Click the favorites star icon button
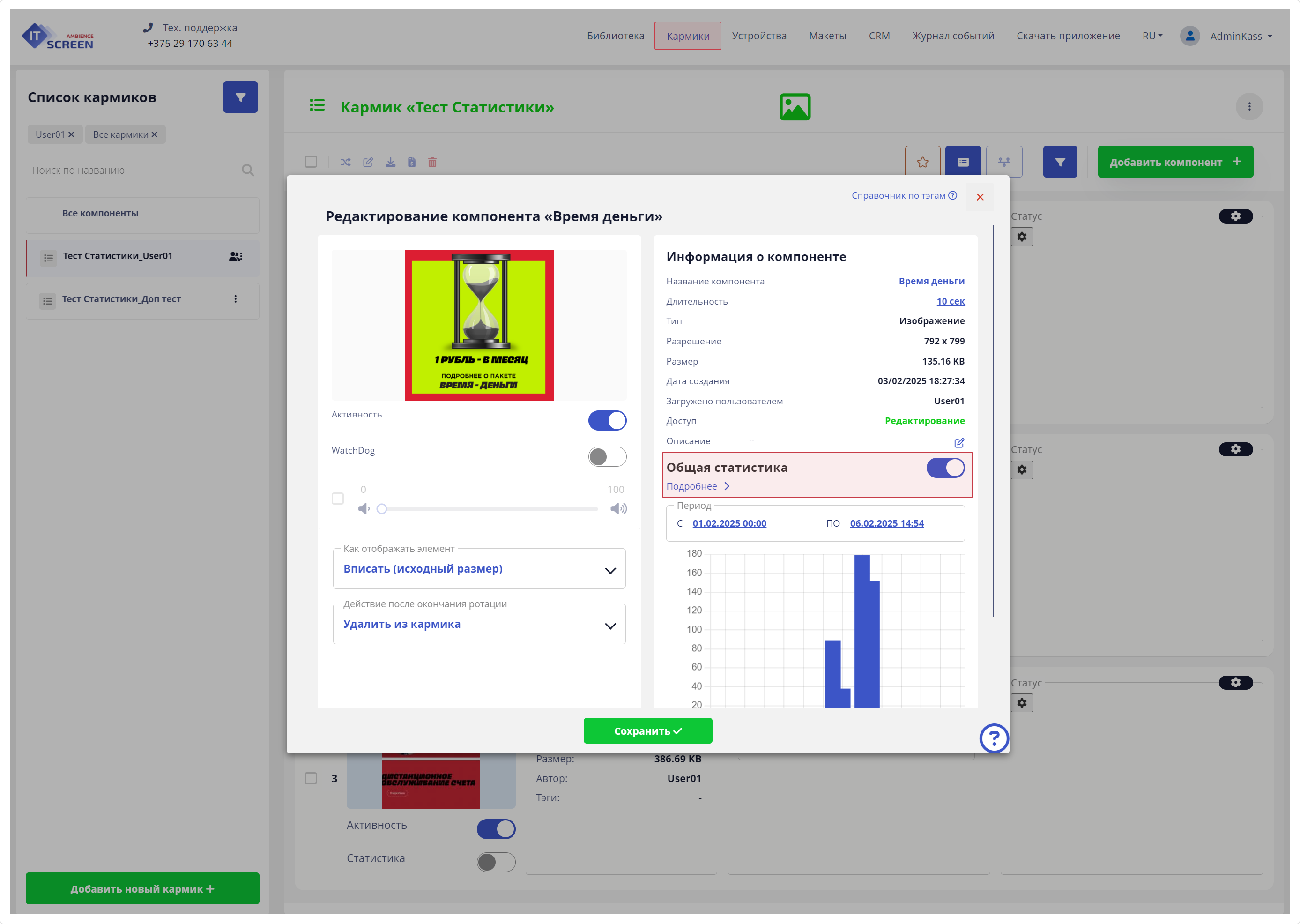Screen dimensions: 1300x924 [x=922, y=162]
